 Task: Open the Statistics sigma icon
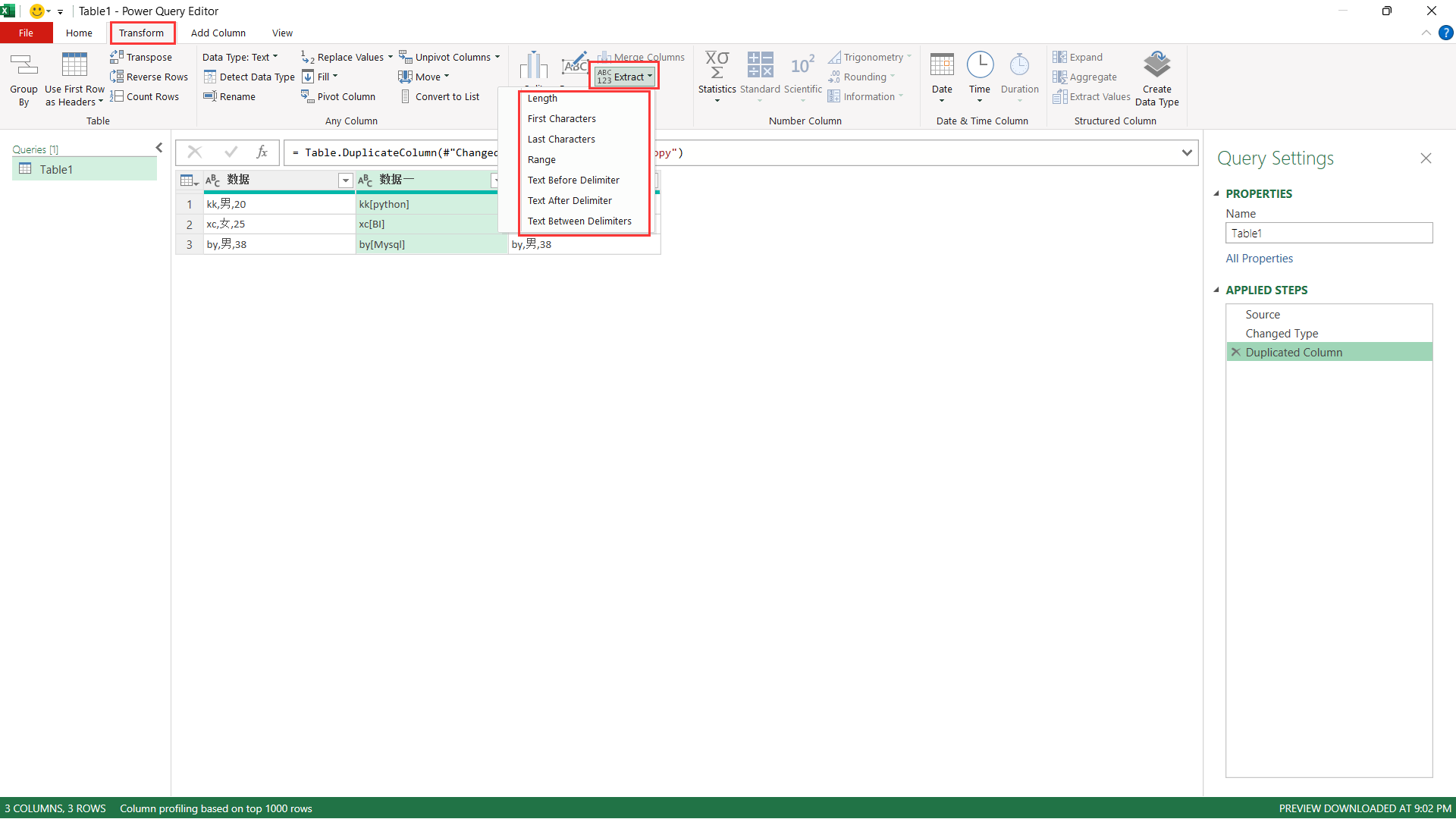click(717, 67)
